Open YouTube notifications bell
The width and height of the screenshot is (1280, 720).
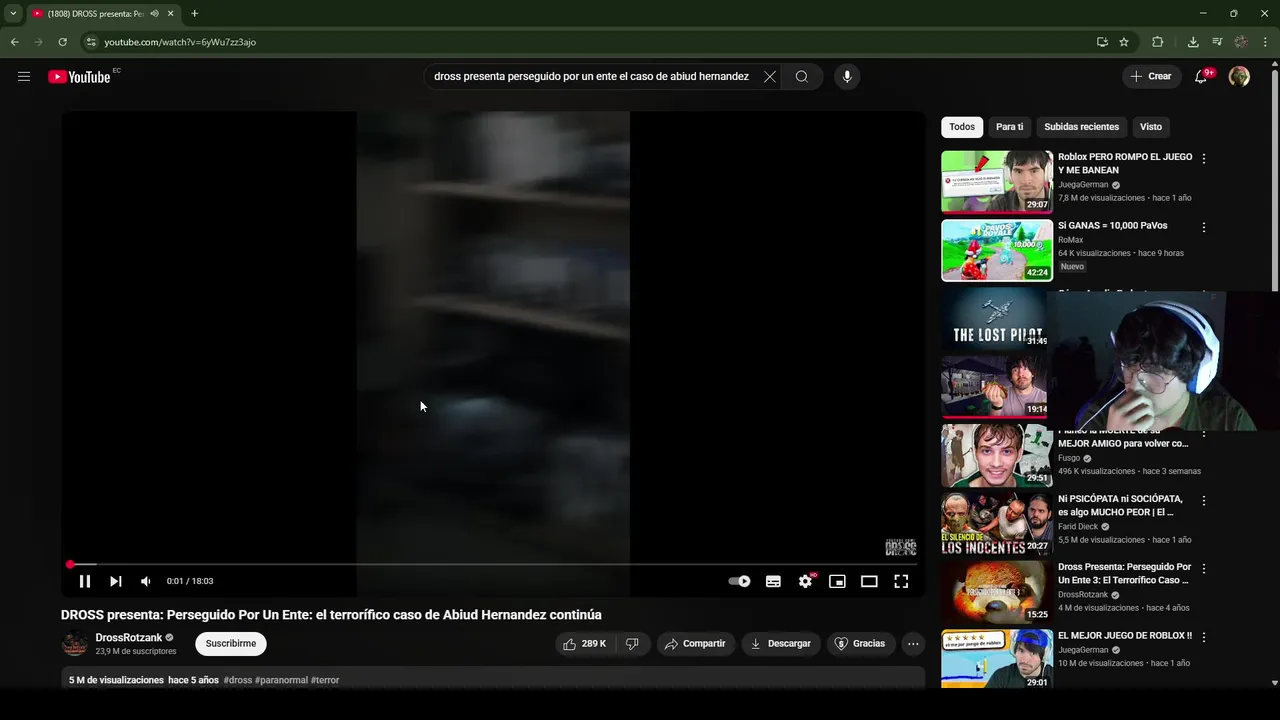[x=1201, y=77]
